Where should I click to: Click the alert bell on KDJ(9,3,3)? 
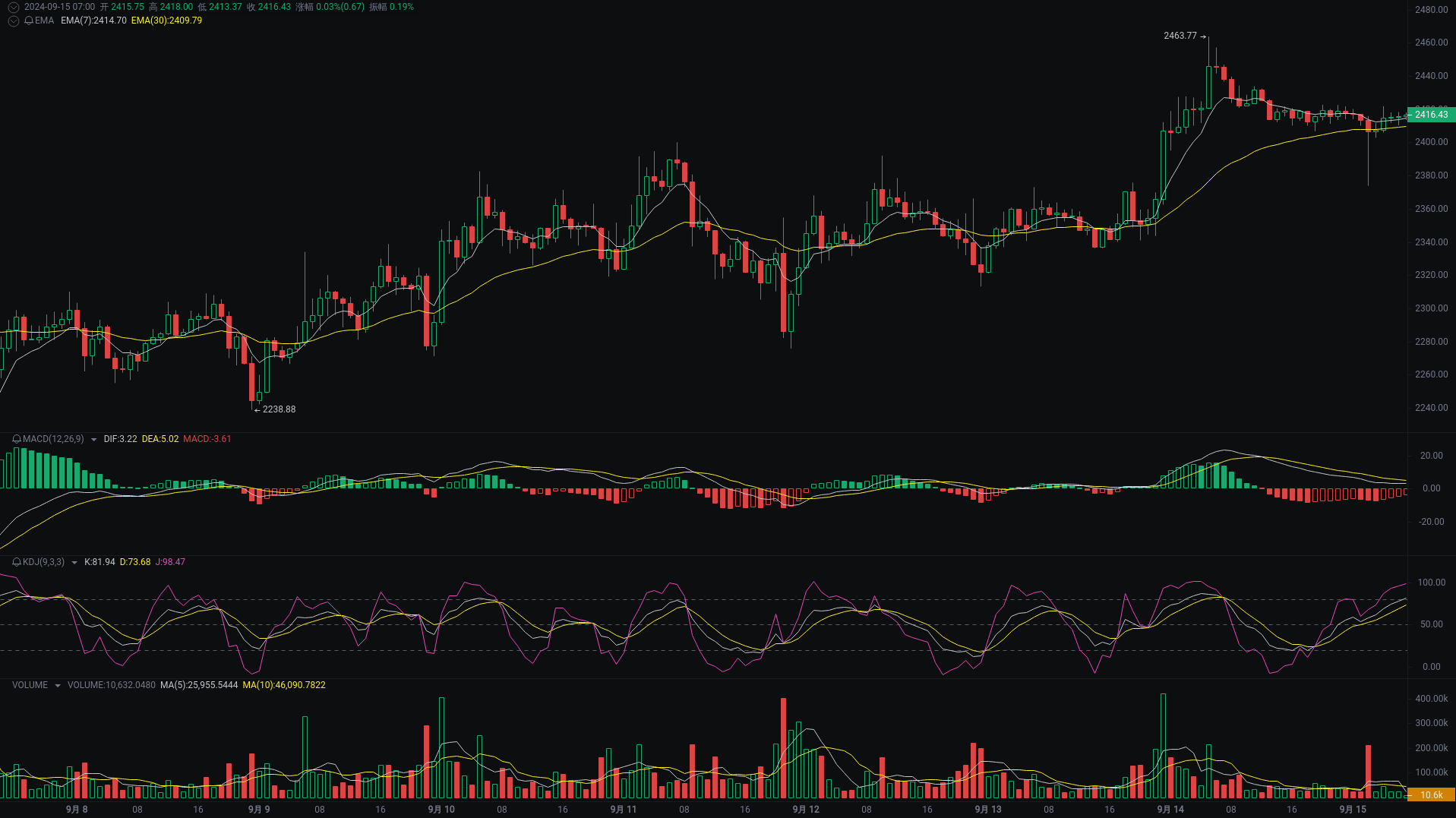(15, 562)
